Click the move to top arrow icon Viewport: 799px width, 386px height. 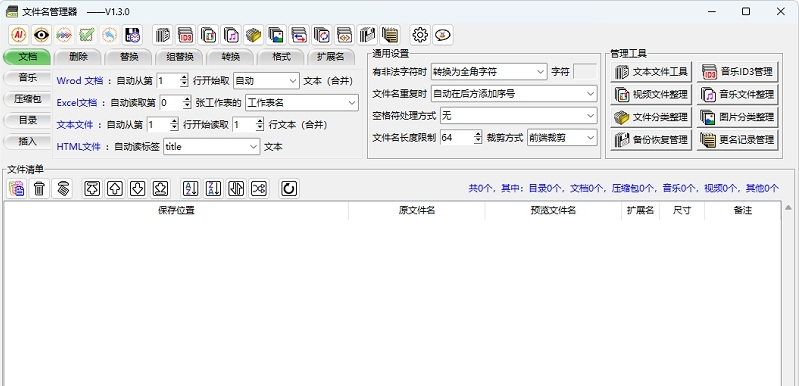coord(92,189)
